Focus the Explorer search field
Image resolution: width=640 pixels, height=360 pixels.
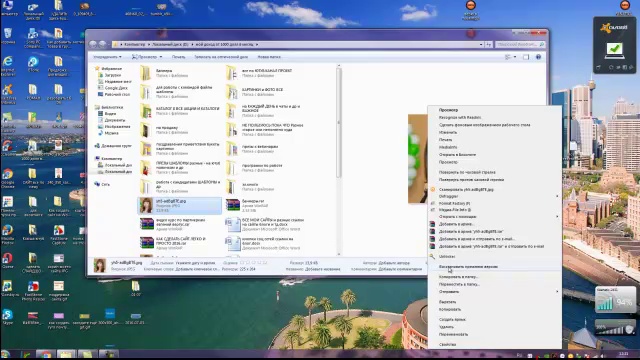click(x=520, y=44)
